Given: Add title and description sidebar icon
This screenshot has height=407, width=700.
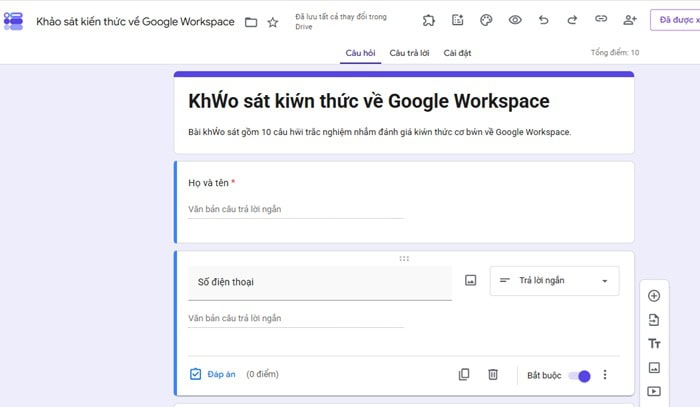Looking at the screenshot, I should coord(654,344).
